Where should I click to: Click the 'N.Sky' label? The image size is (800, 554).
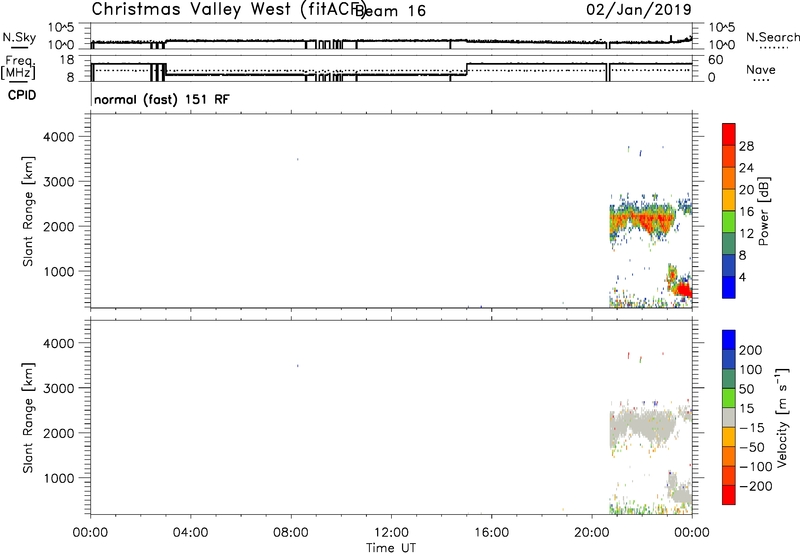pyautogui.click(x=19, y=37)
